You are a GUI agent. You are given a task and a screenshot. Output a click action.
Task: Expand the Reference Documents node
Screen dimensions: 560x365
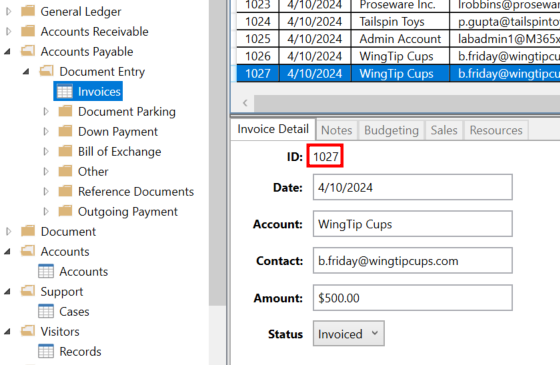(46, 191)
